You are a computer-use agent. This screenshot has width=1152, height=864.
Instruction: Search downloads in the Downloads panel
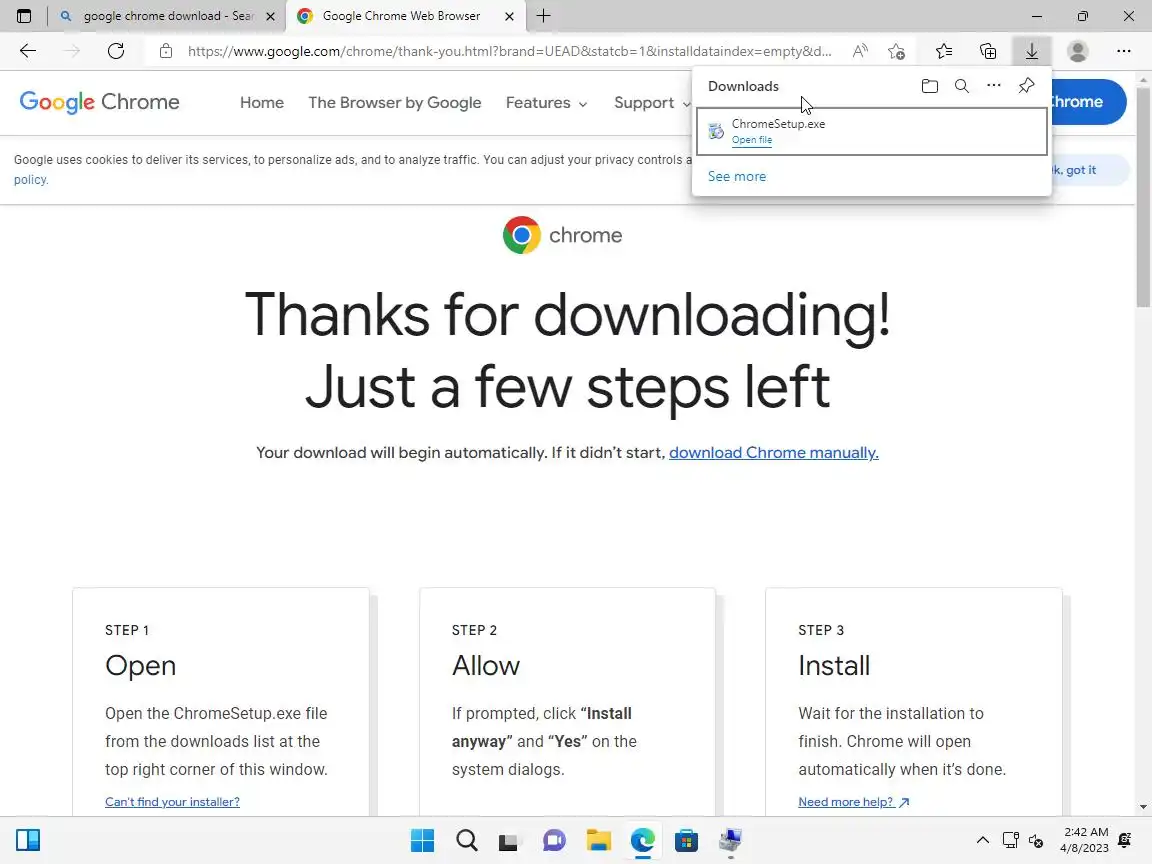click(962, 86)
